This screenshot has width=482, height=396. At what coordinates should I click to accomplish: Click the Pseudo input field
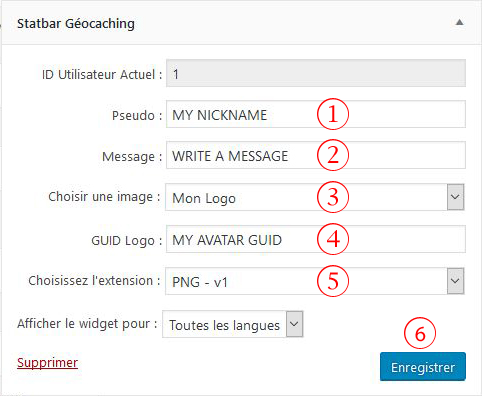tap(316, 114)
